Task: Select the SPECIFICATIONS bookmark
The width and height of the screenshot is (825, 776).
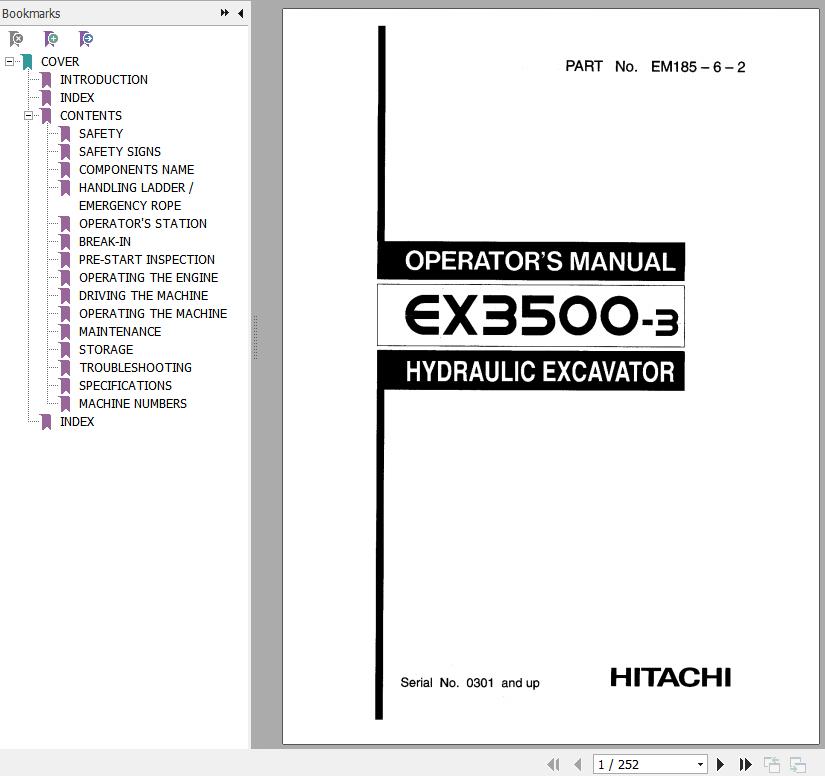Action: 125,386
